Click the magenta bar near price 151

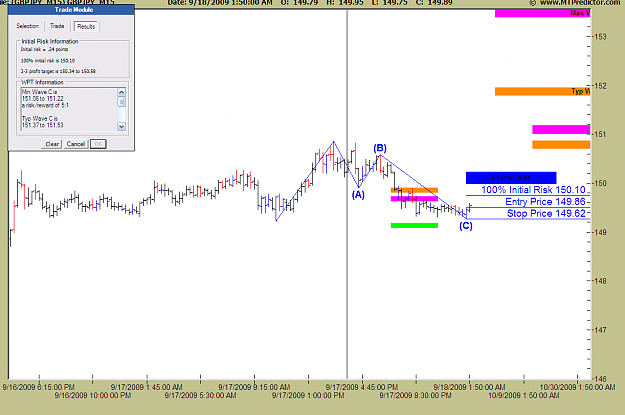pyautogui.click(x=561, y=130)
